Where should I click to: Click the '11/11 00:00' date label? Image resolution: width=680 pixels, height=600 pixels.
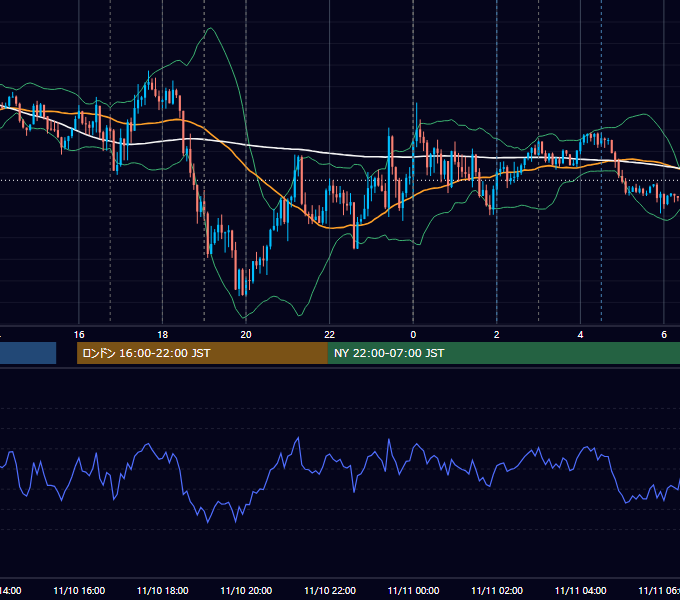[x=413, y=590]
